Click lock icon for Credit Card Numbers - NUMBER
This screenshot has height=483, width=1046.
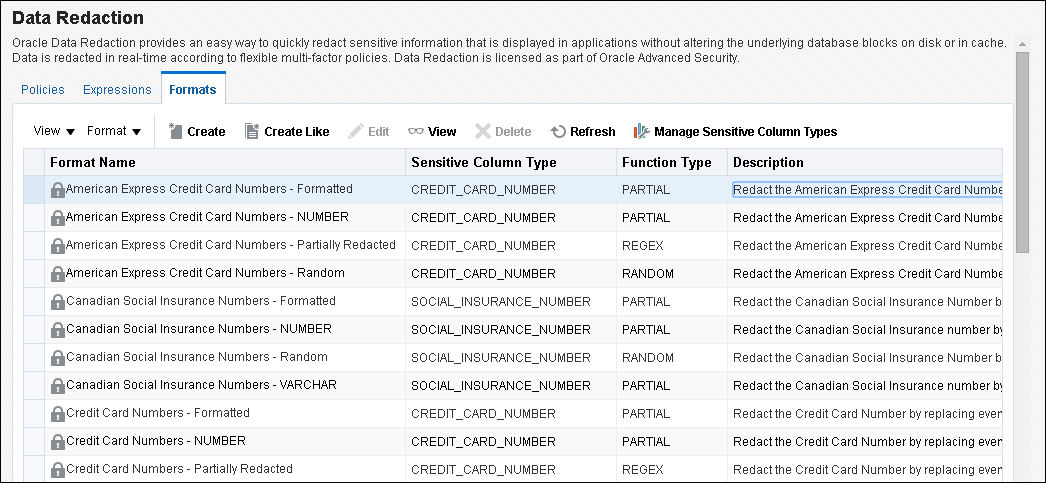tap(58, 442)
